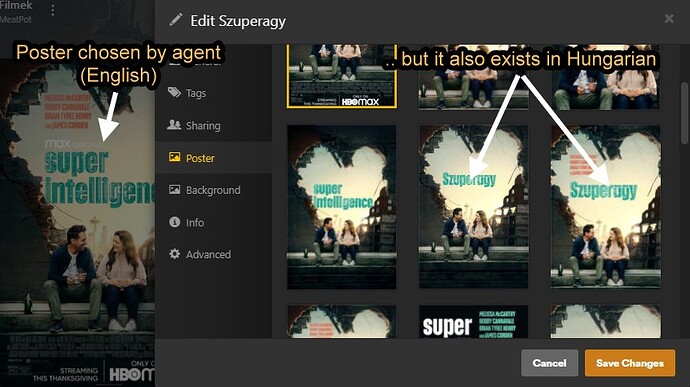Select the textless poster in the top row's middle column
The width and height of the screenshot is (690, 387).
tap(473, 77)
